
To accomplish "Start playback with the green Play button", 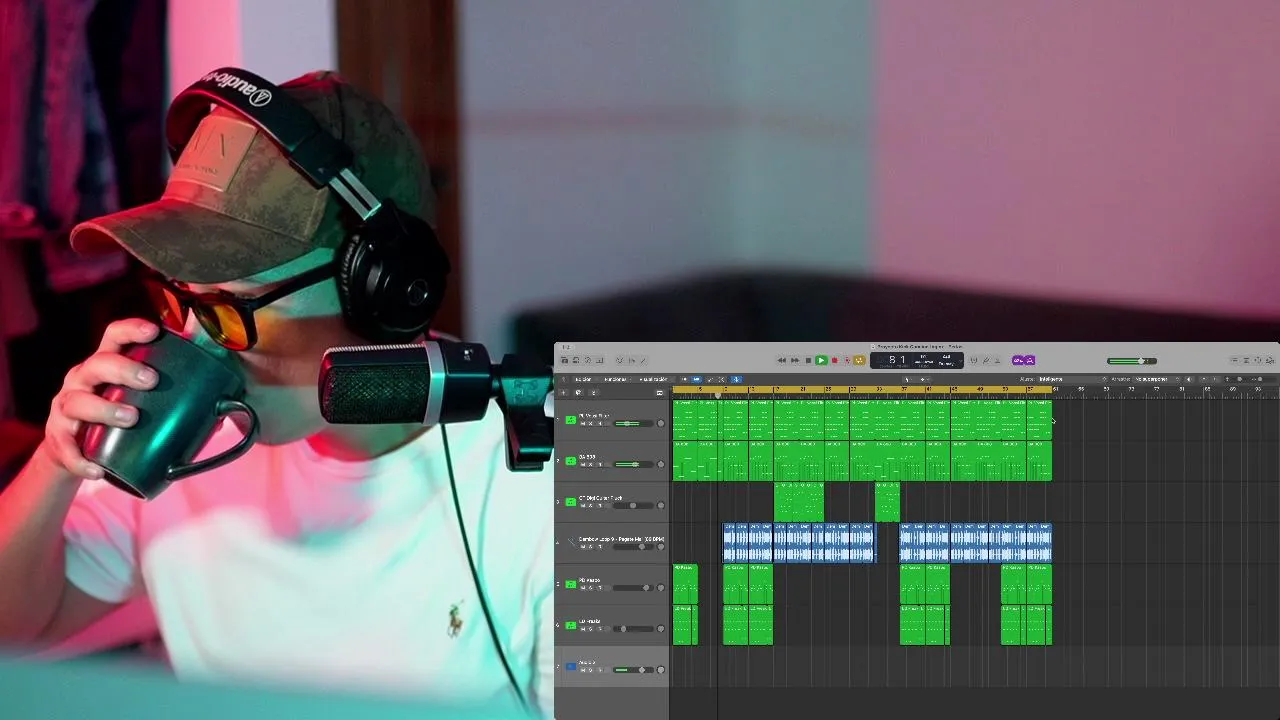I will coord(821,360).
